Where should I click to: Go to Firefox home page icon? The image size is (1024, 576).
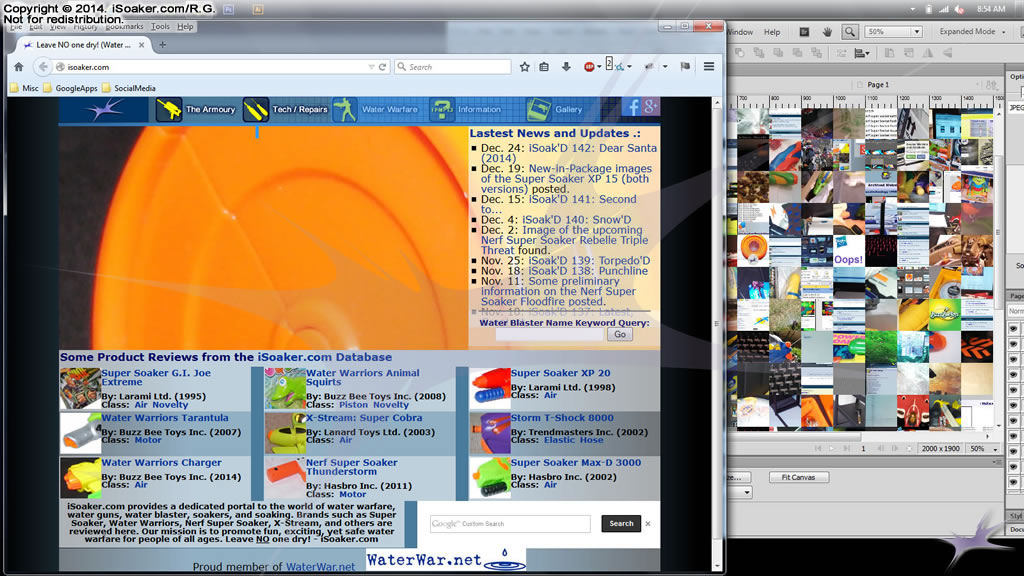[x=18, y=67]
